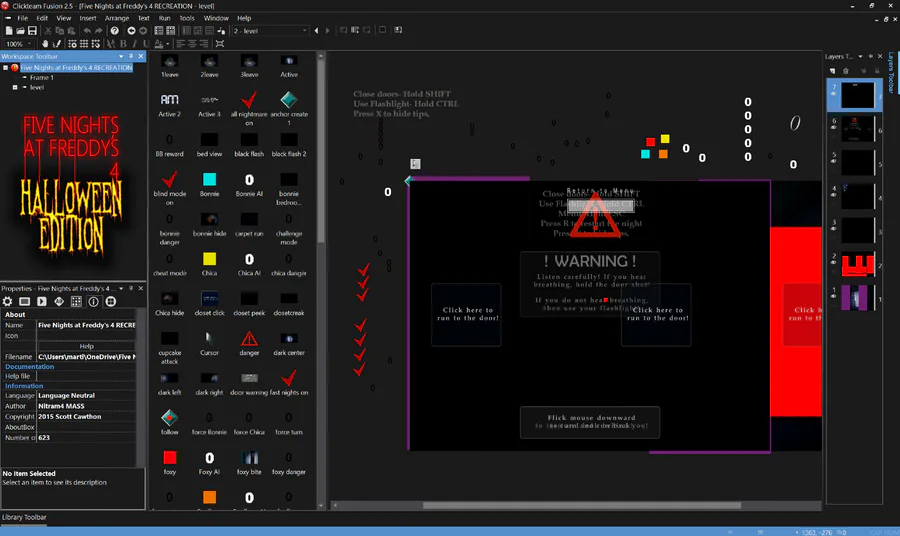
Task: Open the Window menu
Action: 216,18
